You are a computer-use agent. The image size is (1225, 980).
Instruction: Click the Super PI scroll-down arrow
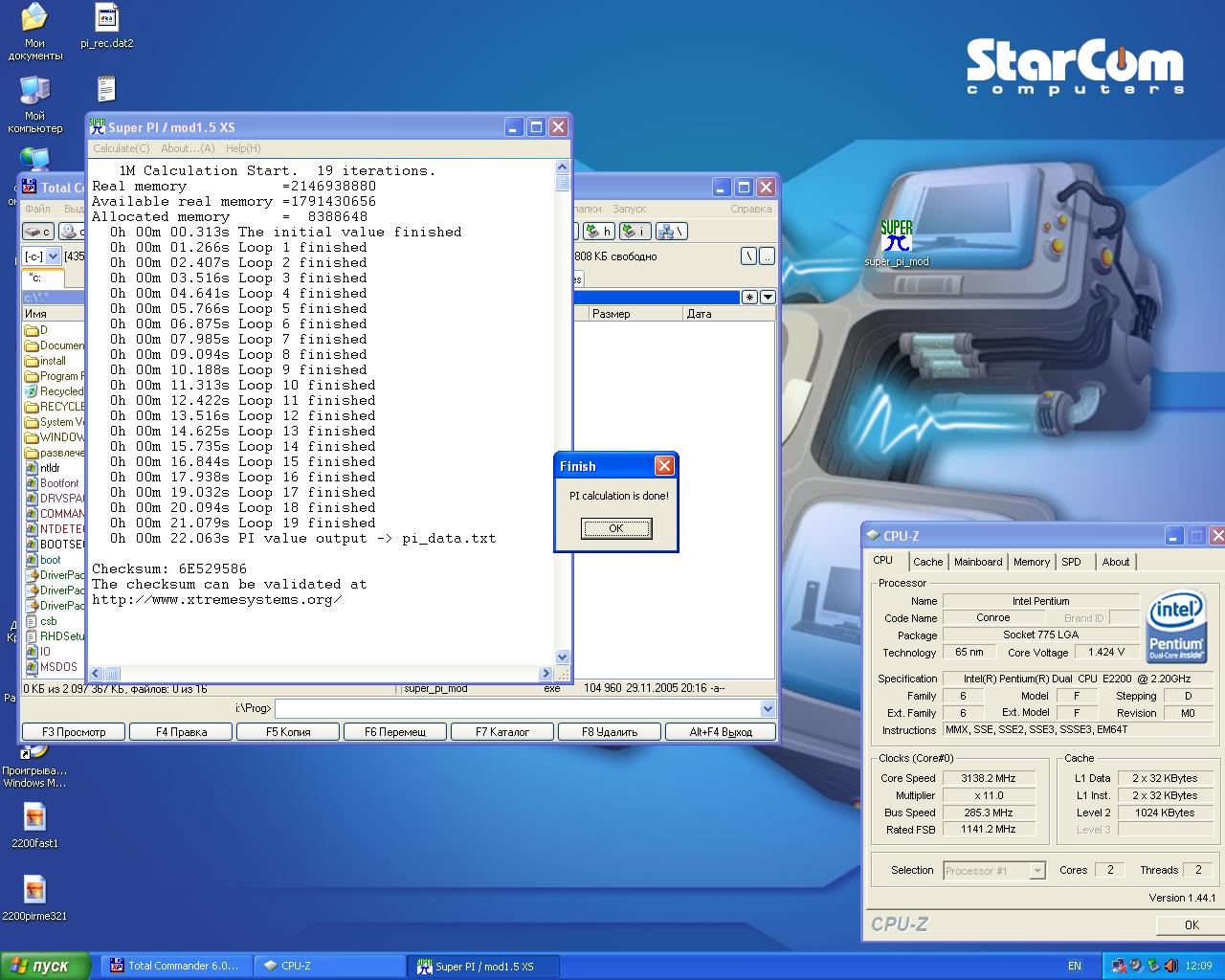pyautogui.click(x=562, y=657)
